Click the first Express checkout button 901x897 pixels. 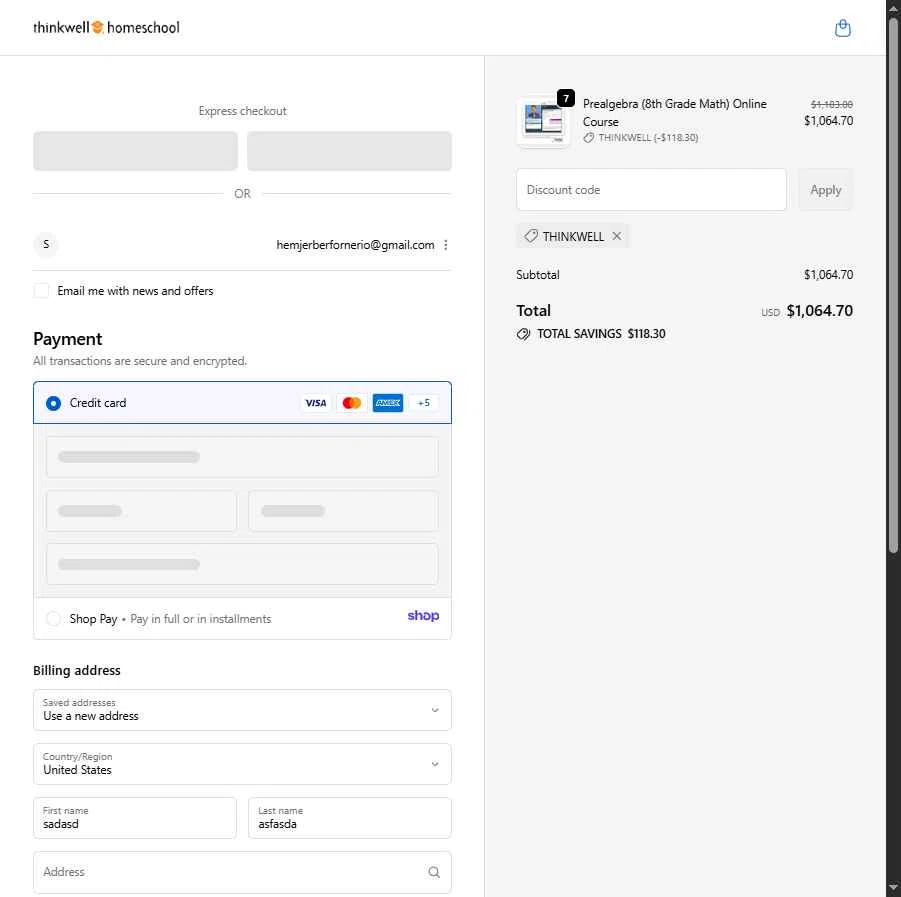[136, 151]
